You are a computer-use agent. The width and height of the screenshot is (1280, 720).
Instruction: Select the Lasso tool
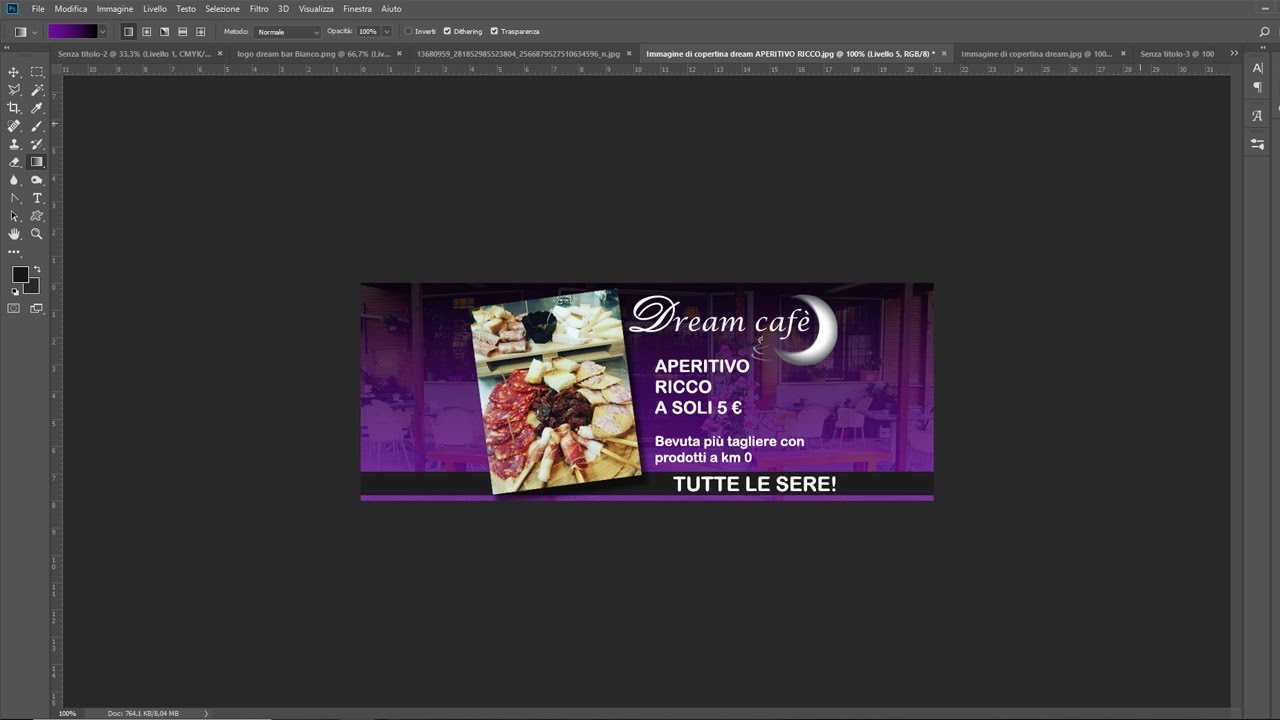point(14,90)
